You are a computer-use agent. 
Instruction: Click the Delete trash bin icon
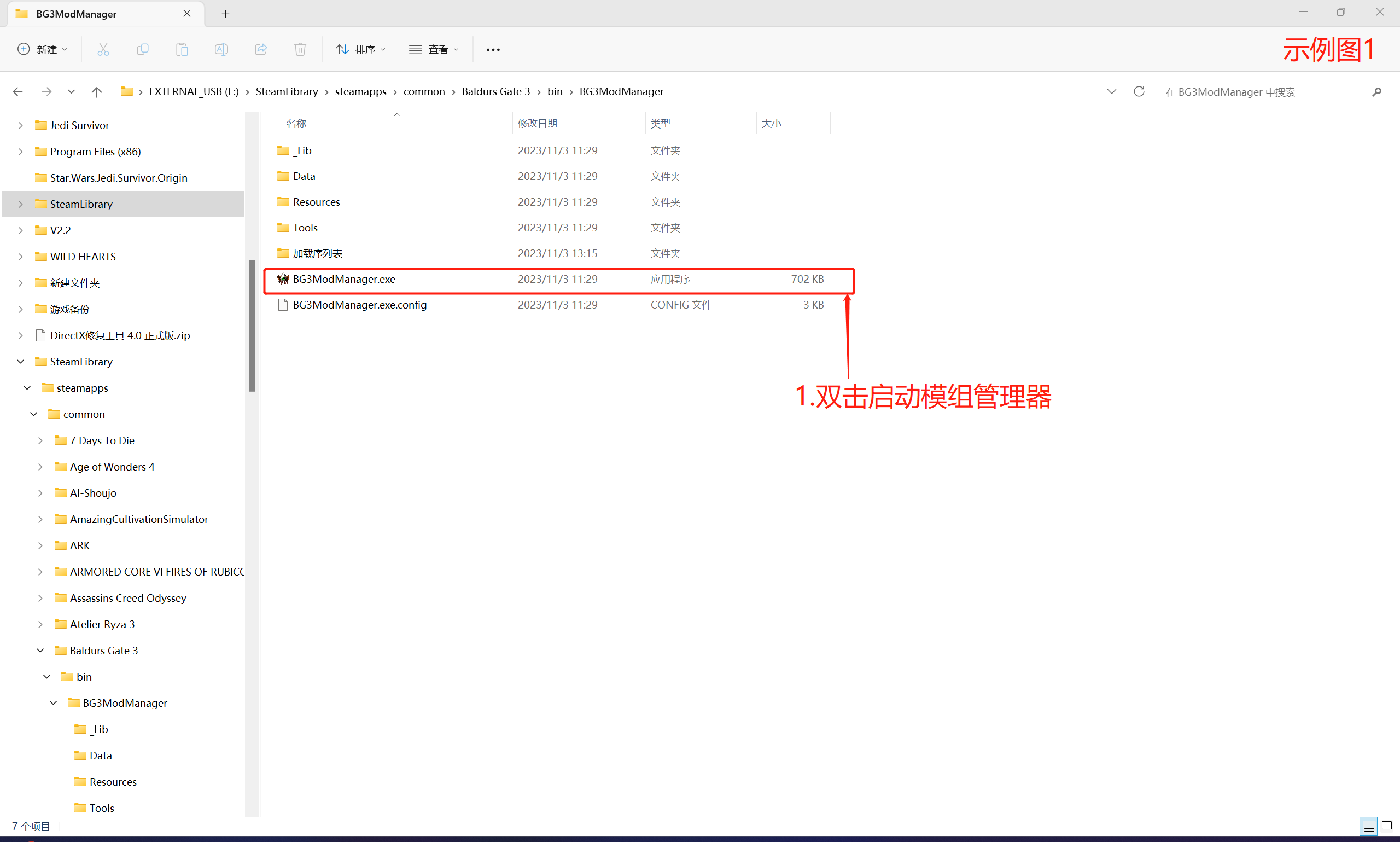pos(300,49)
